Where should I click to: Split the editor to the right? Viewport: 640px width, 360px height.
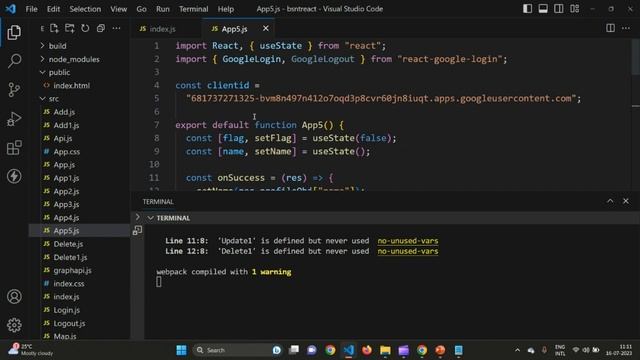[610, 28]
